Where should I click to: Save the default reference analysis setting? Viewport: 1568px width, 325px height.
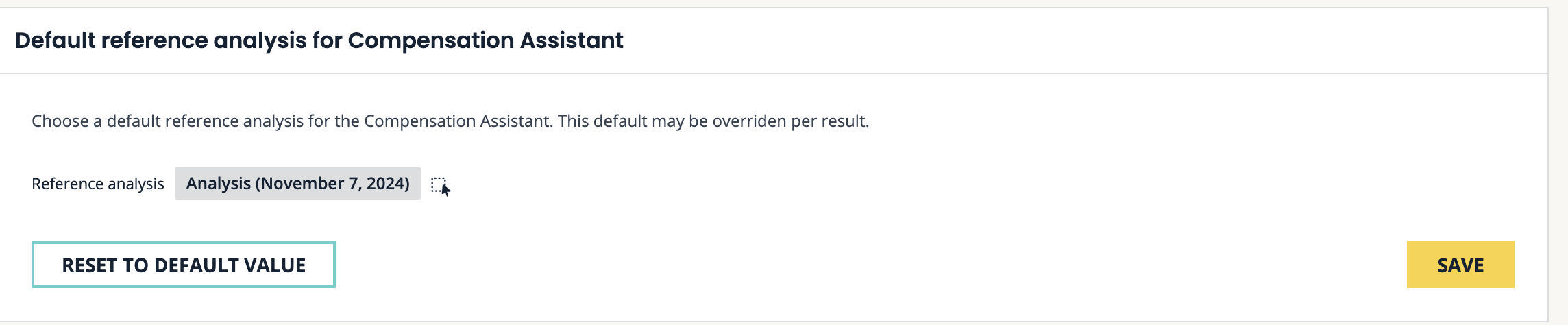point(1460,265)
